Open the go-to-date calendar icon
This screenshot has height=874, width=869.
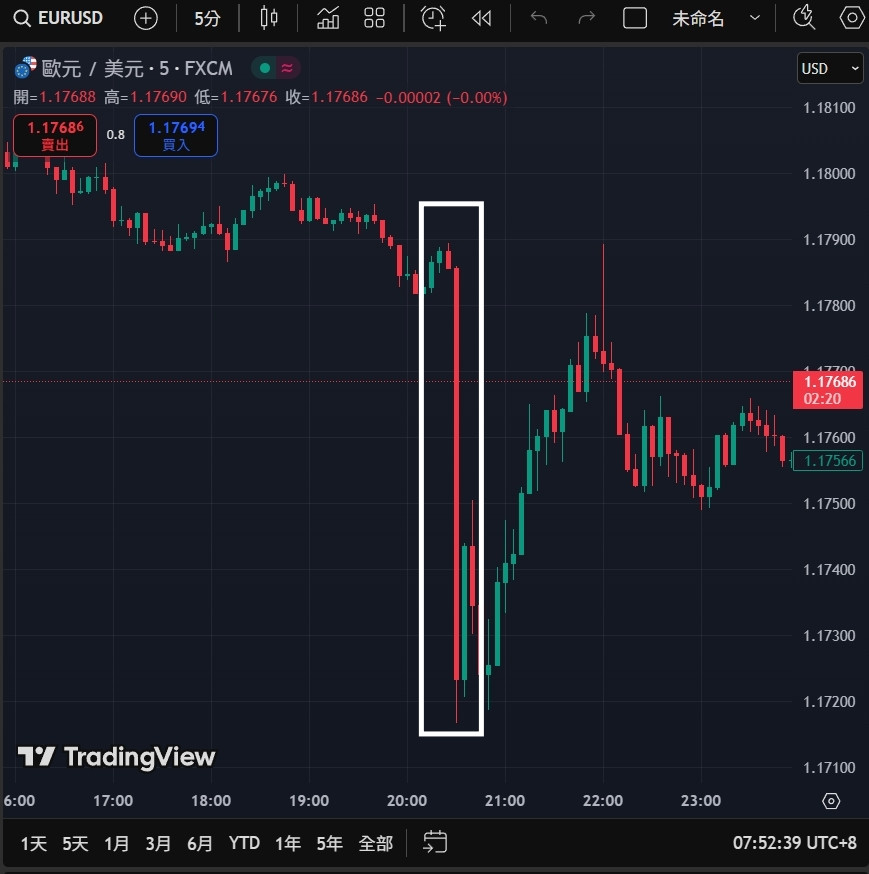point(435,842)
